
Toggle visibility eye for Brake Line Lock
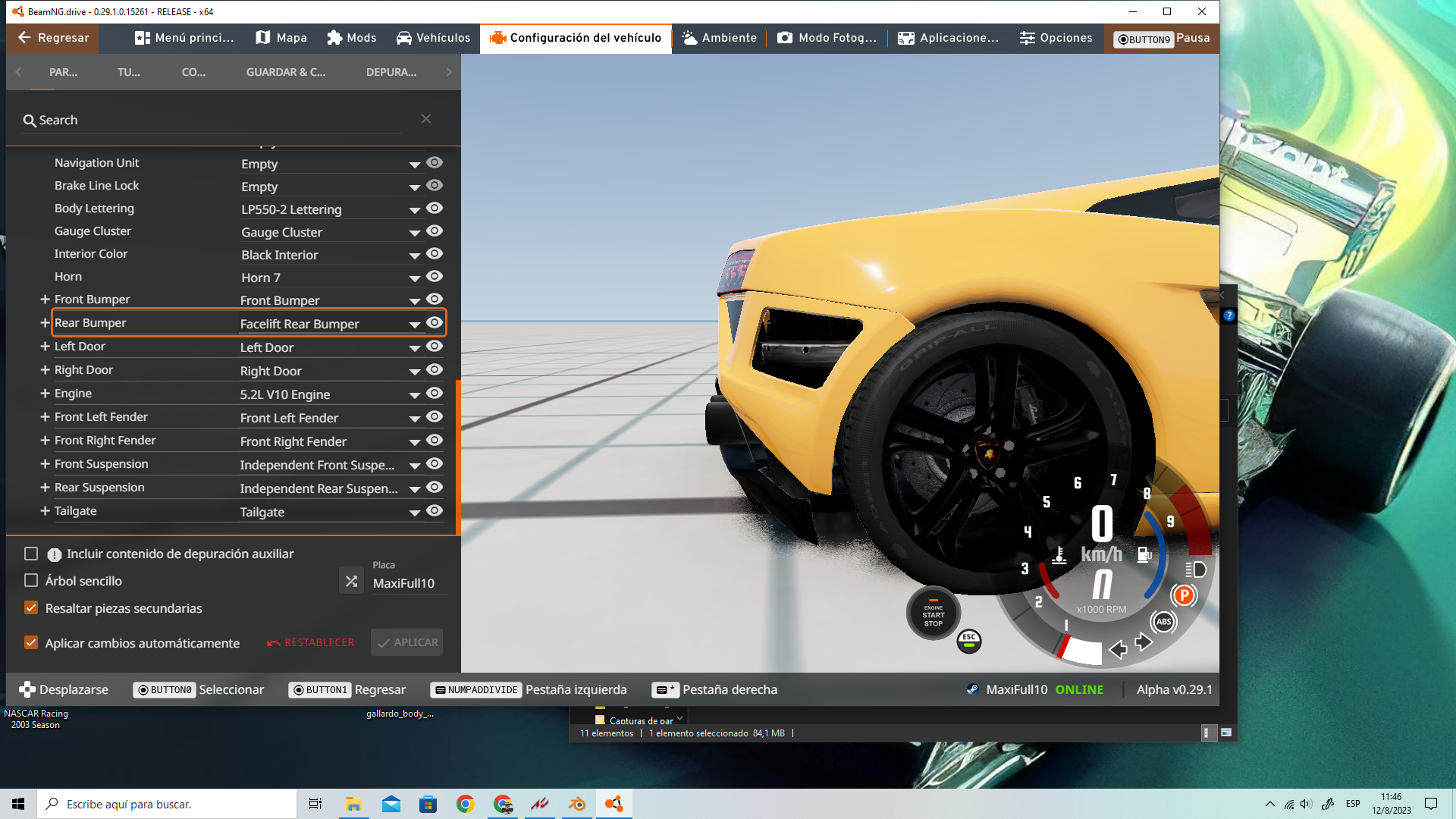tap(435, 185)
